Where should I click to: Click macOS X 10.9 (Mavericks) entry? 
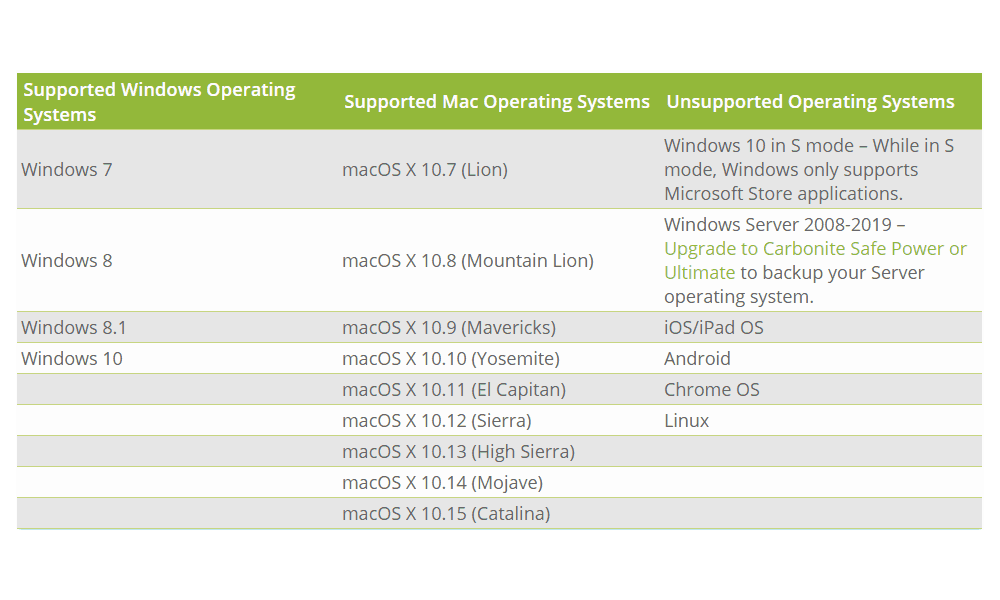[x=449, y=328]
